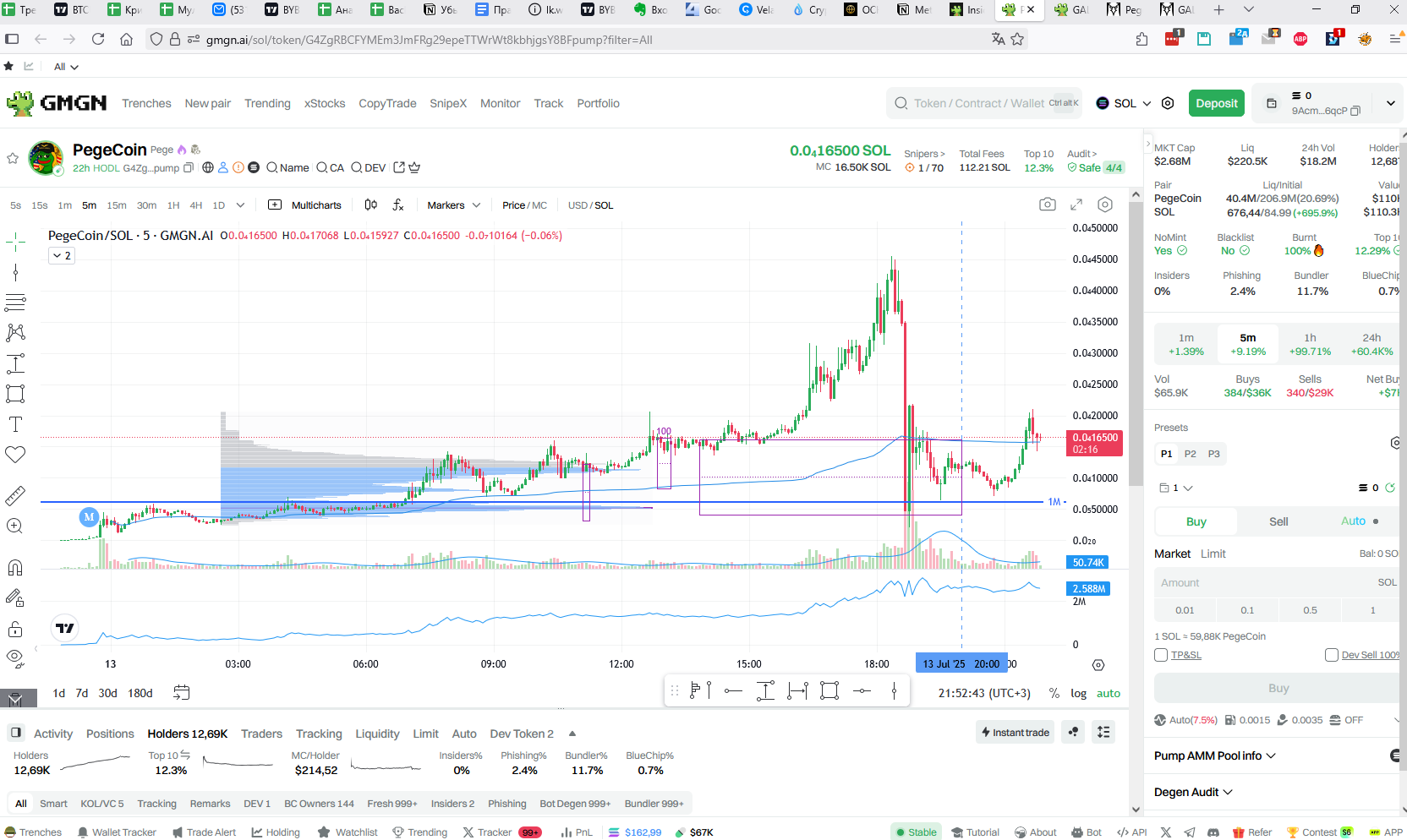Open the All filter dropdown
The image size is (1407, 840).
point(66,67)
